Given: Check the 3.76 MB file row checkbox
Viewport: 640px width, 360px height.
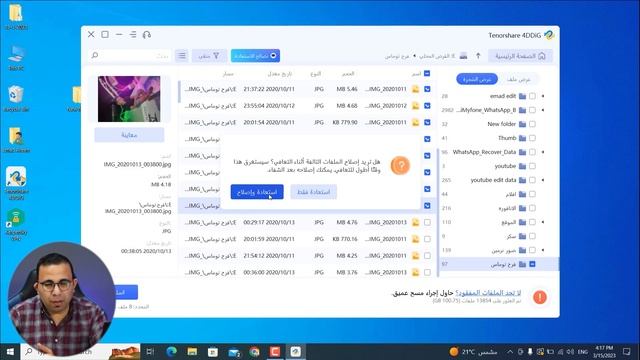Looking at the screenshot, I should pos(427,272).
